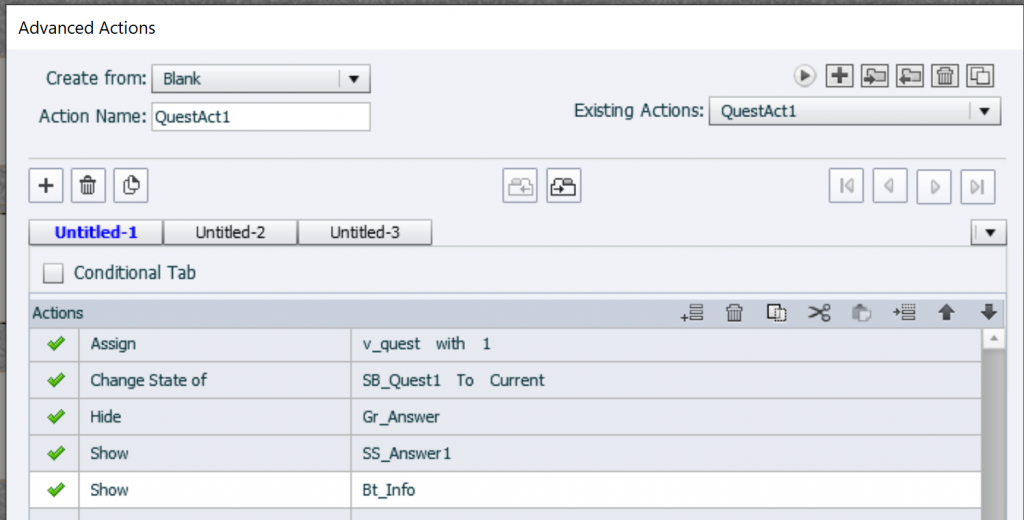The height and width of the screenshot is (520, 1024).
Task: Switch to the Untitled-3 tab
Action: tap(365, 232)
